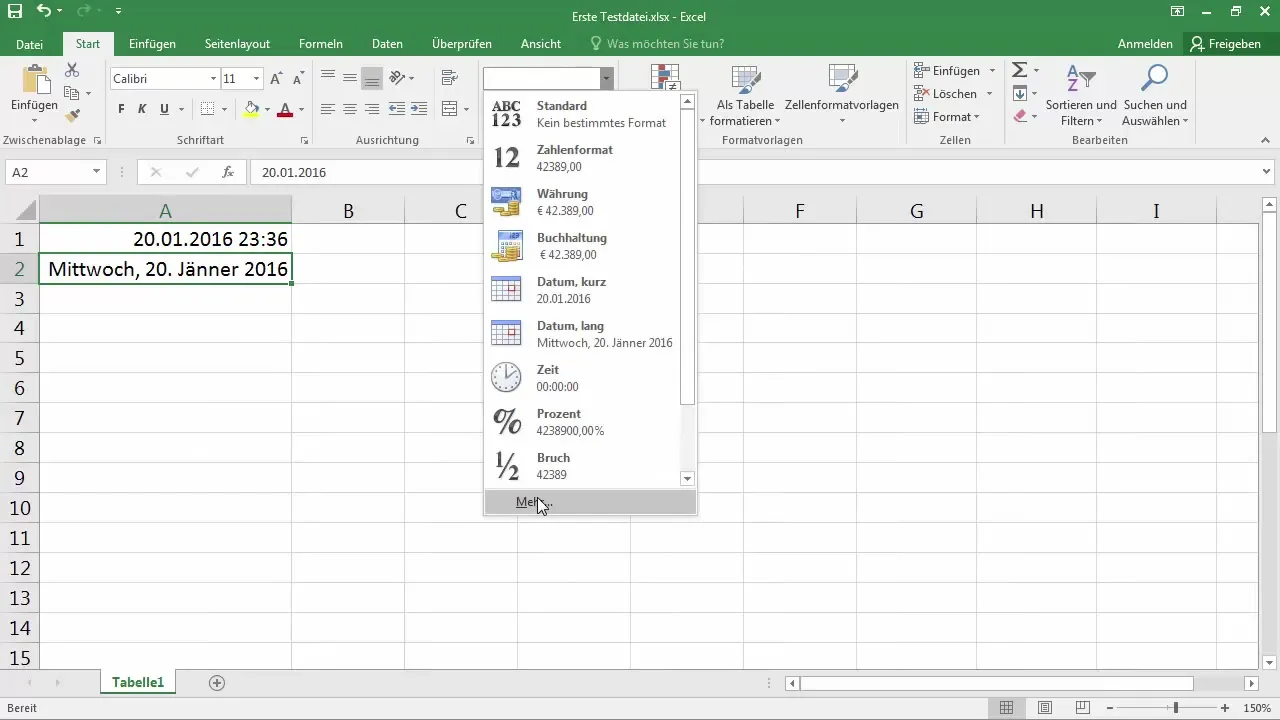
Task: Select cell A1 with 20.01.2016 23:36
Action: tap(165, 239)
